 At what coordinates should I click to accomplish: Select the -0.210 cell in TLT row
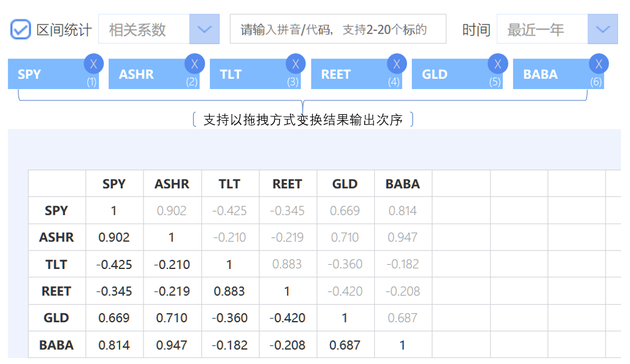[x=172, y=264]
